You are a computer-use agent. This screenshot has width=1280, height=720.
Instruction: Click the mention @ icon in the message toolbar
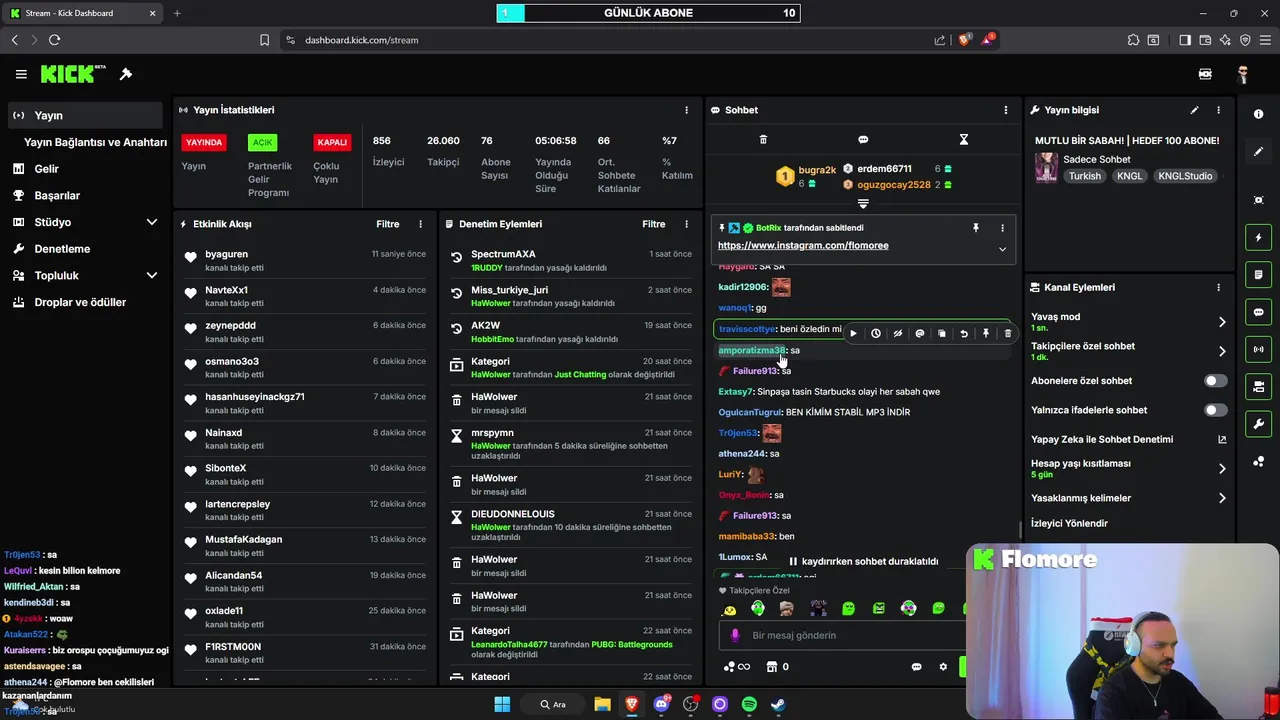tap(919, 334)
